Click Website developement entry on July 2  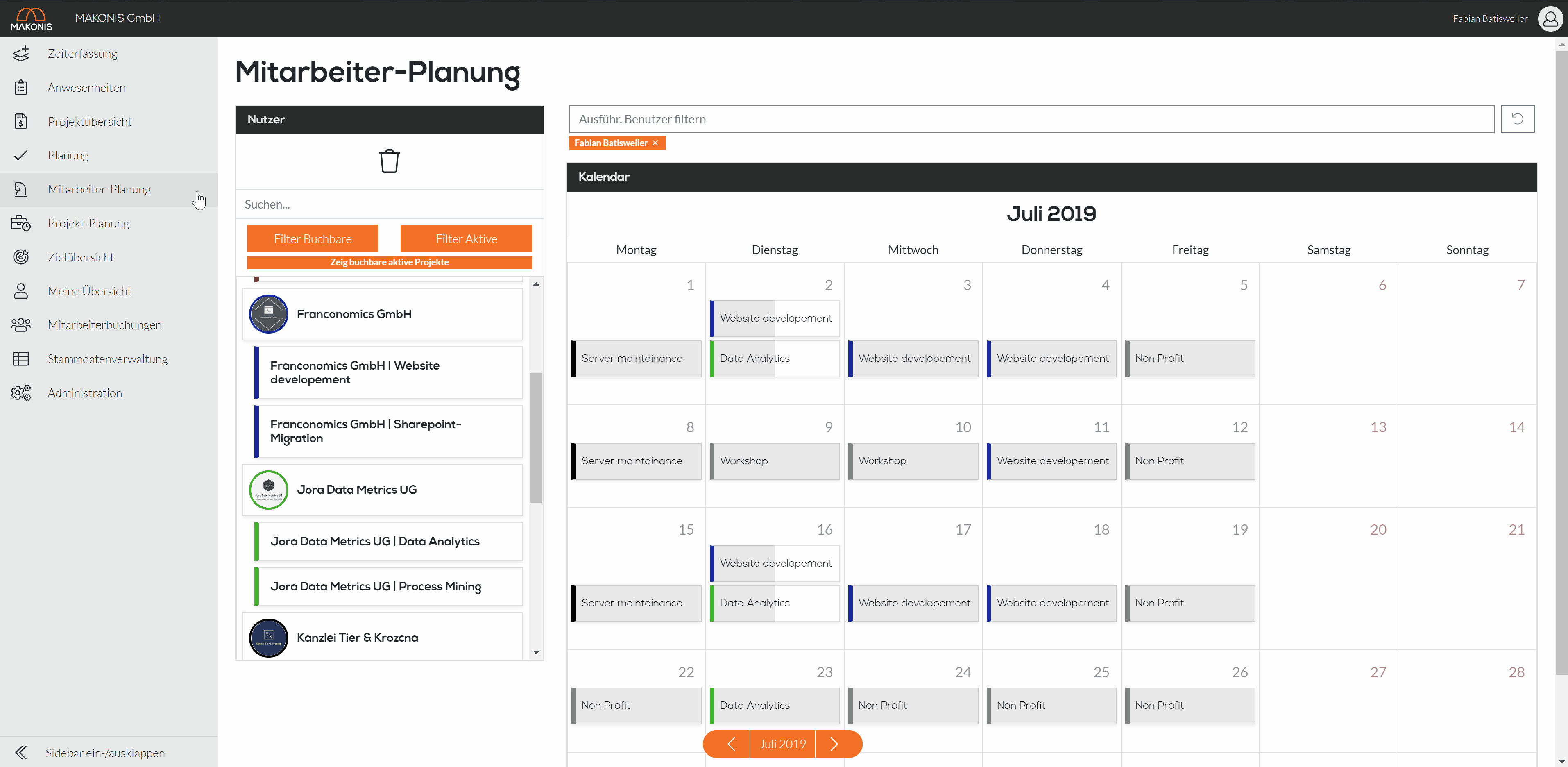[x=775, y=318]
